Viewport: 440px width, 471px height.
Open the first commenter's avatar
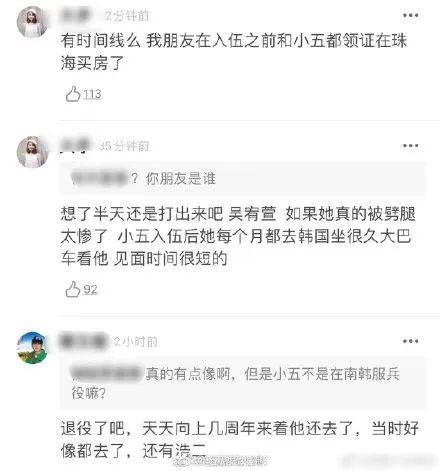[x=32, y=22]
